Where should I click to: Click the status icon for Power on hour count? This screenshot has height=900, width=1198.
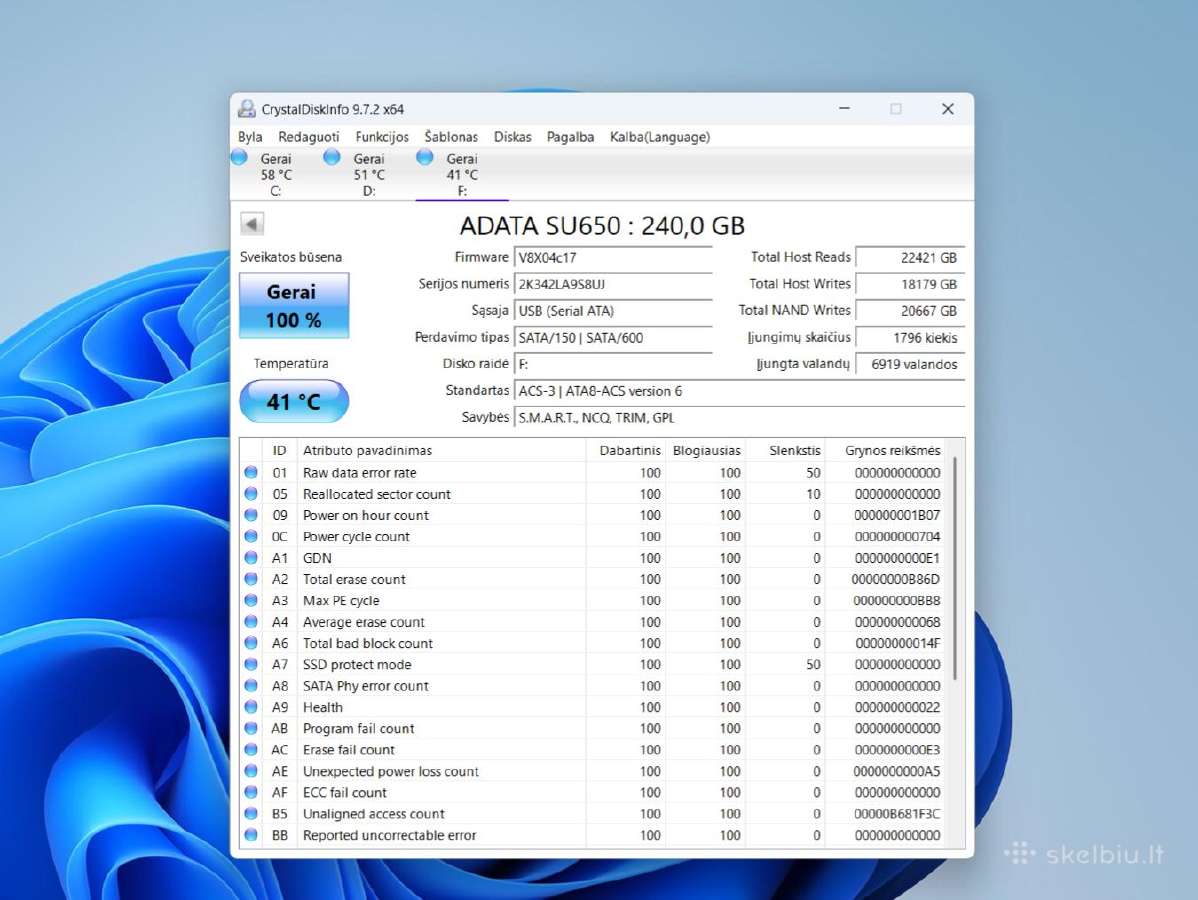tap(251, 515)
